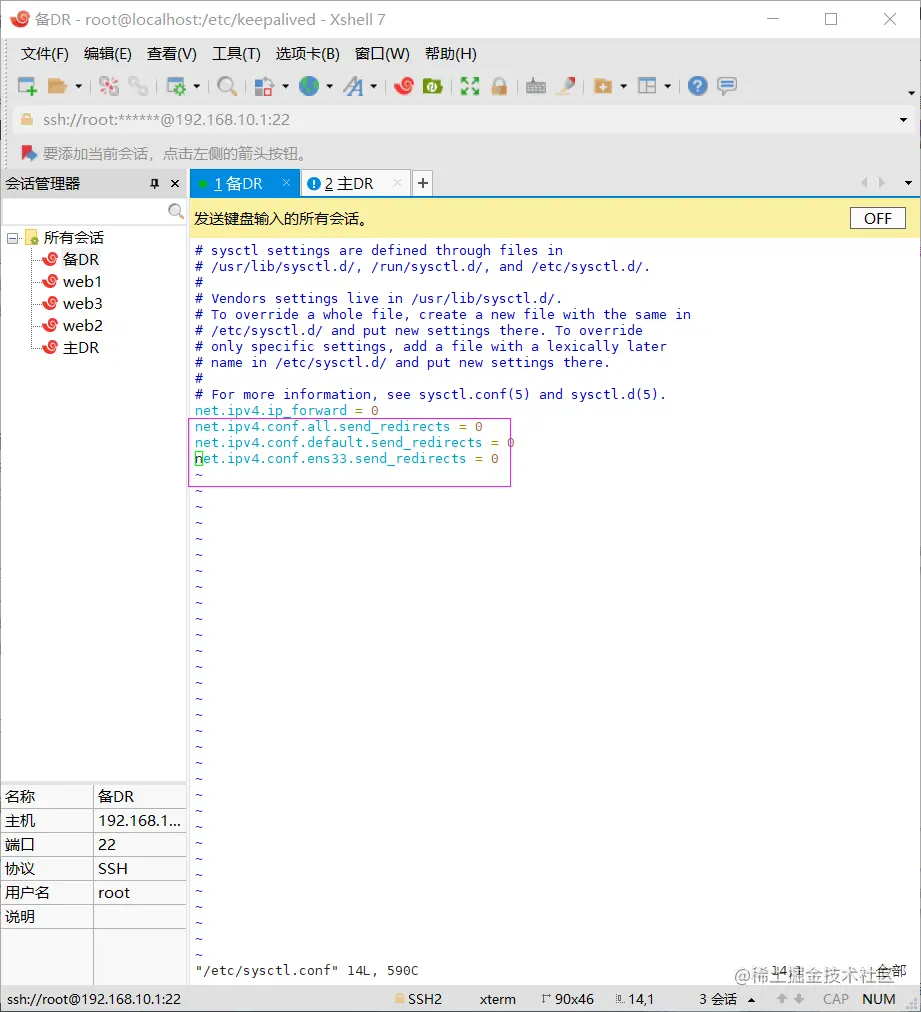921x1012 pixels.
Task: Open the address bar dropdown arrow
Action: point(904,120)
